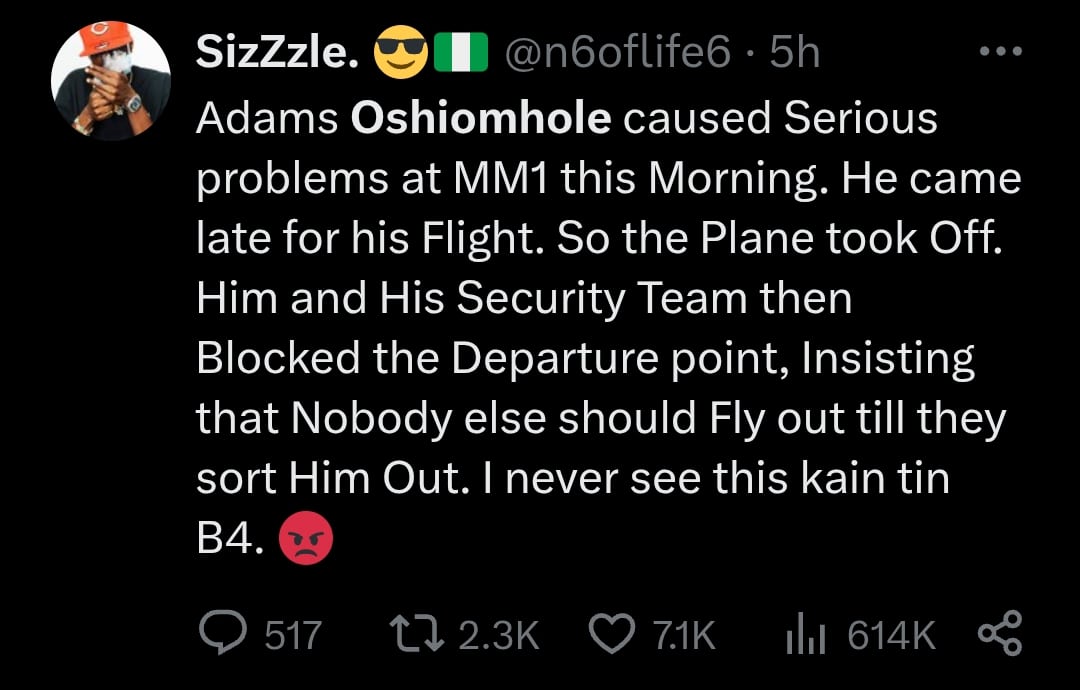Open the three-dot more options menu
The width and height of the screenshot is (1080, 690).
coord(999,51)
